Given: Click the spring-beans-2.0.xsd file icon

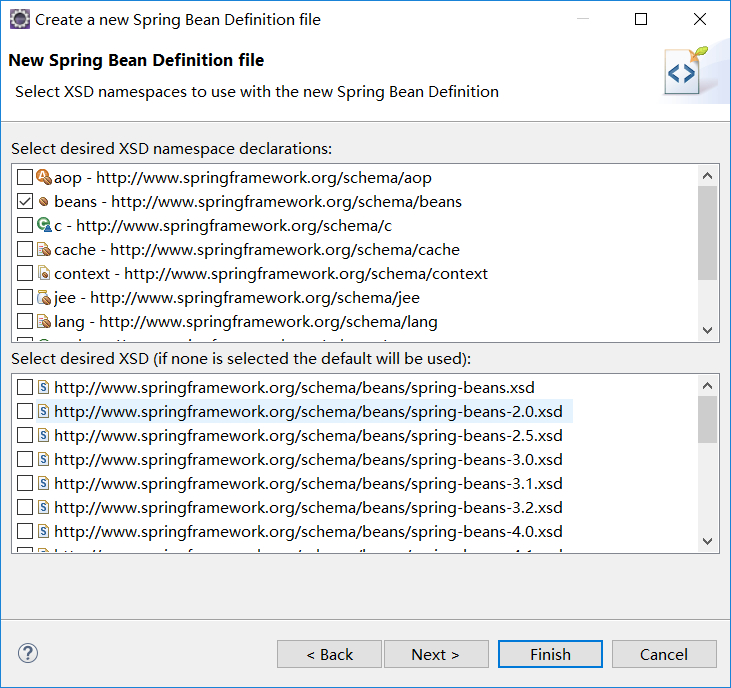Looking at the screenshot, I should click(x=43, y=411).
